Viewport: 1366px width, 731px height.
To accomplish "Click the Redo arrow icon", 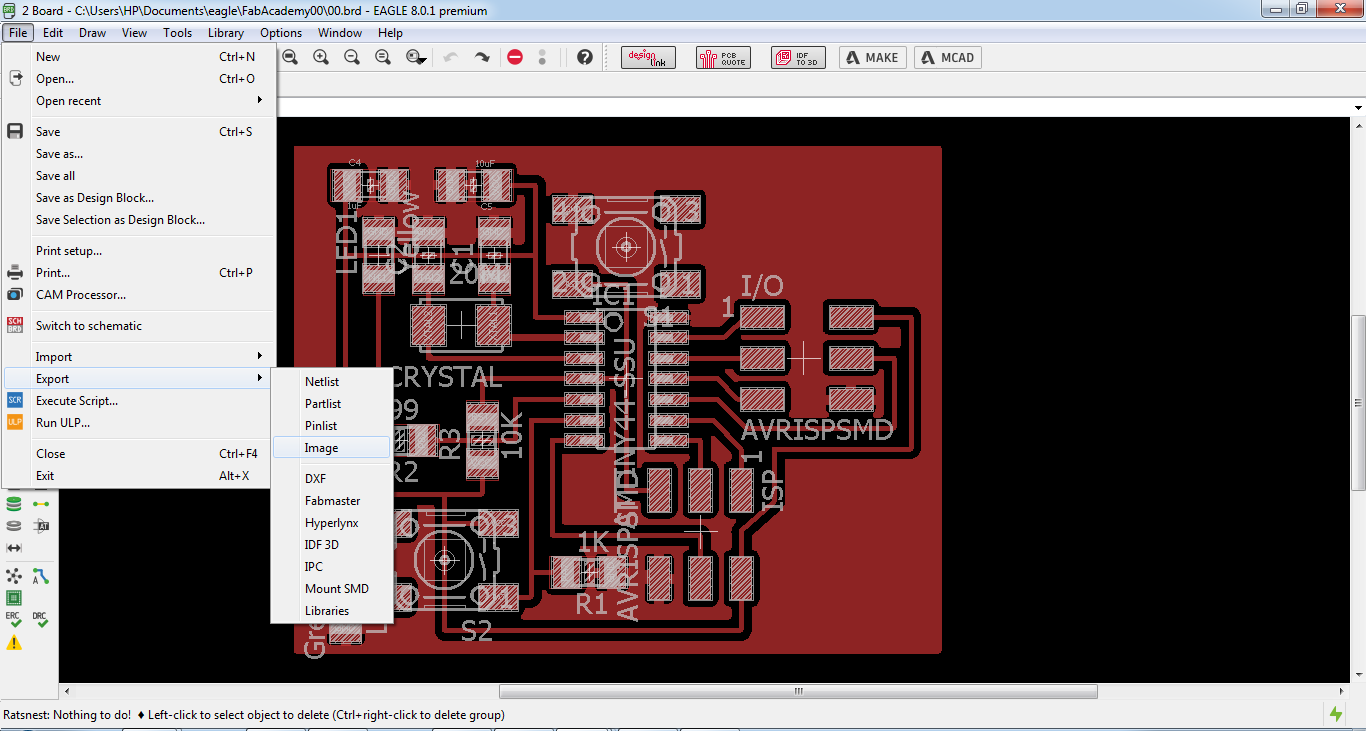I will (482, 57).
